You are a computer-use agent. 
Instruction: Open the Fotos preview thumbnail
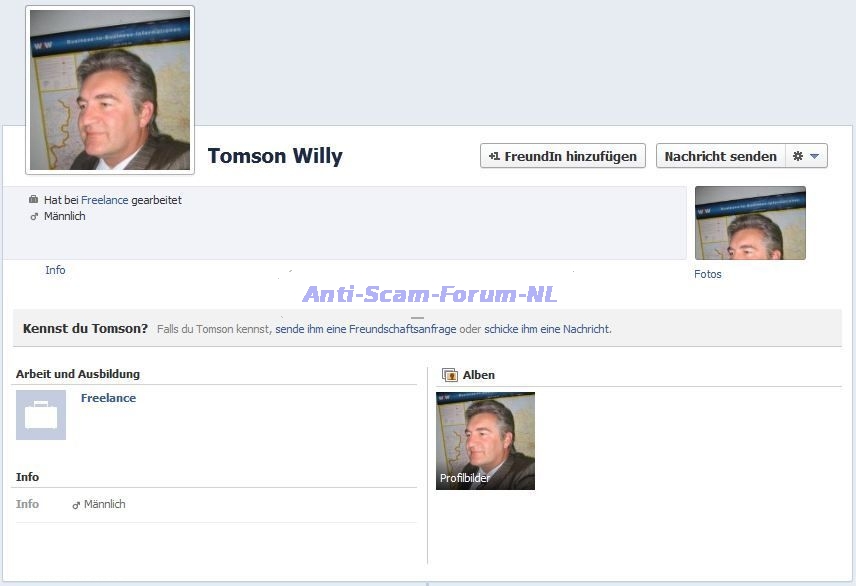click(750, 223)
